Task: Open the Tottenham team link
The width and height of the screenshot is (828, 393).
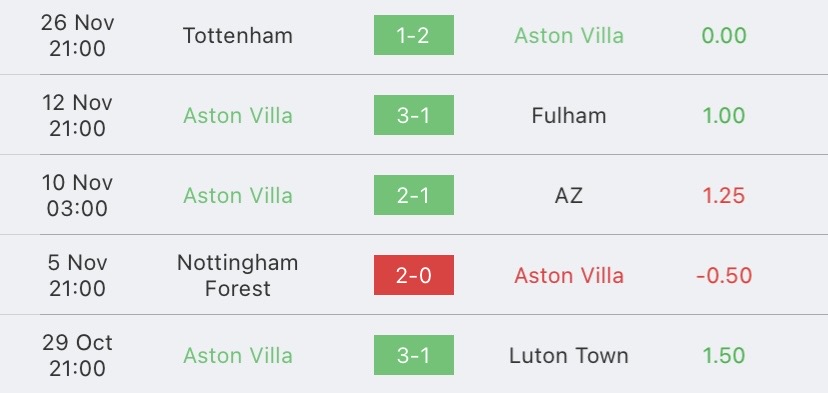Action: pyautogui.click(x=238, y=35)
